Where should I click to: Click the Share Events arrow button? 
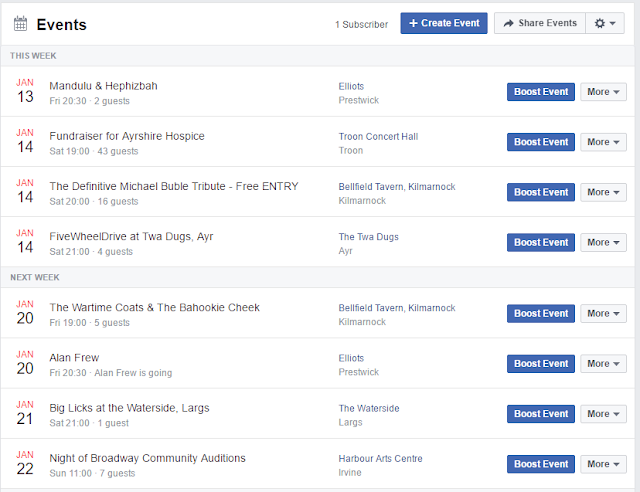(x=540, y=23)
